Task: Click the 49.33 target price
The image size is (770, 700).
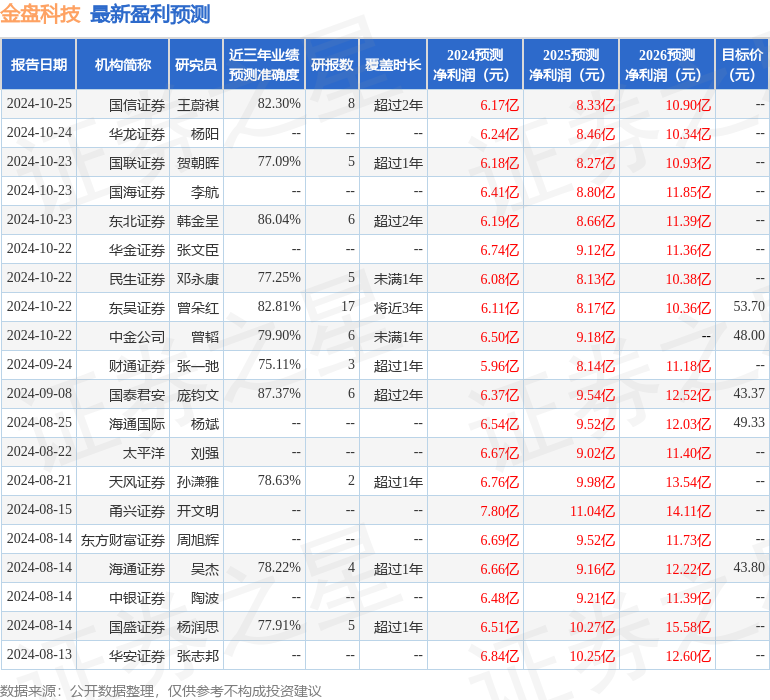Action: (x=749, y=422)
